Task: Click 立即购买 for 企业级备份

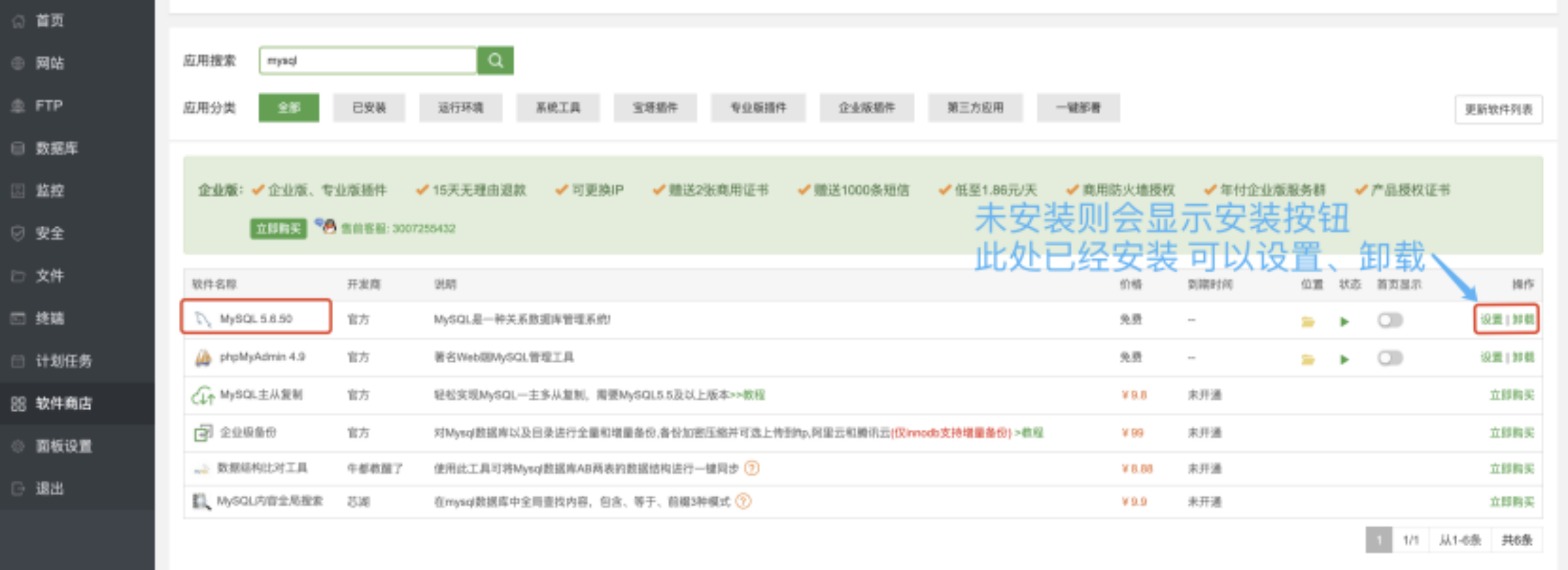Action: coord(1512,433)
